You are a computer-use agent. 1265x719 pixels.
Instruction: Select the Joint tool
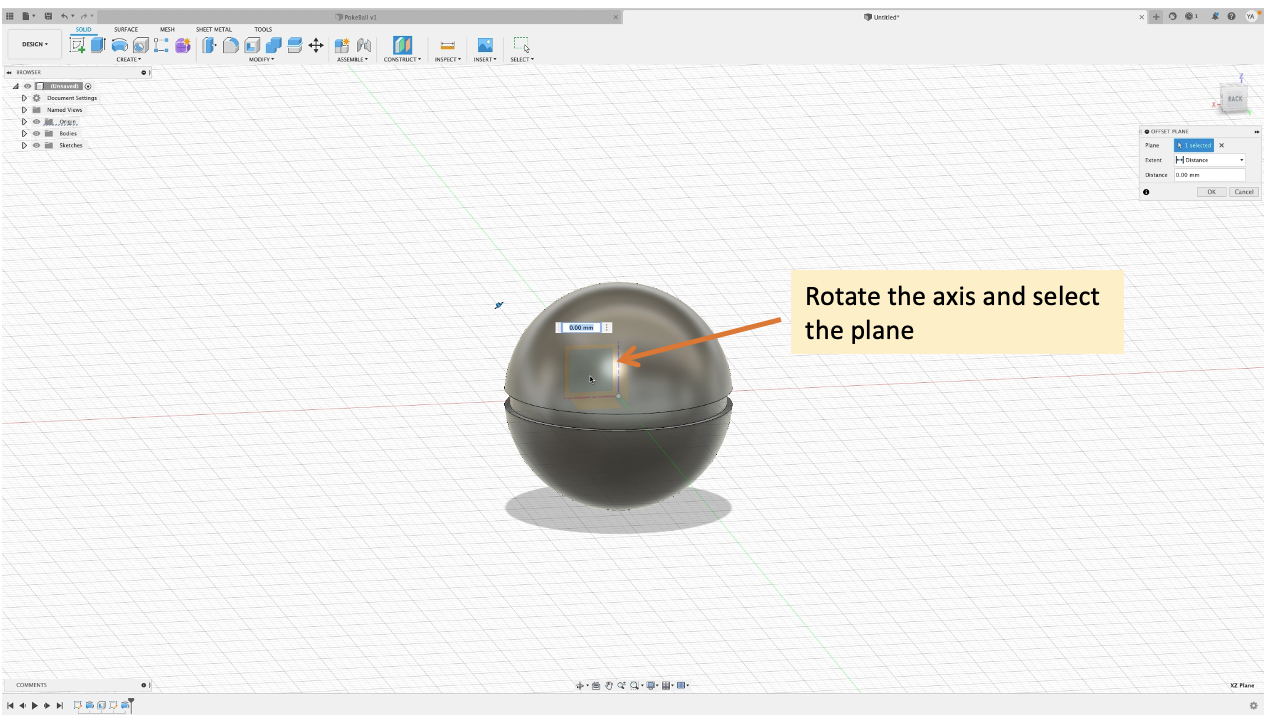(364, 45)
